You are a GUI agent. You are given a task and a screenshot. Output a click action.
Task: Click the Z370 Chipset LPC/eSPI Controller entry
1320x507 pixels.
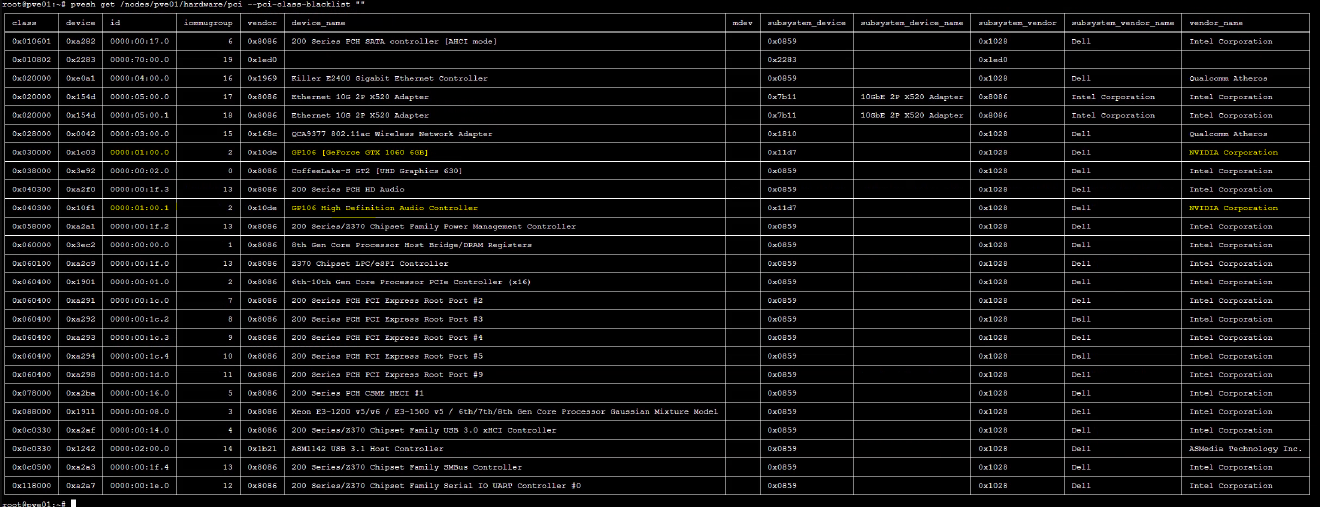[x=369, y=264]
